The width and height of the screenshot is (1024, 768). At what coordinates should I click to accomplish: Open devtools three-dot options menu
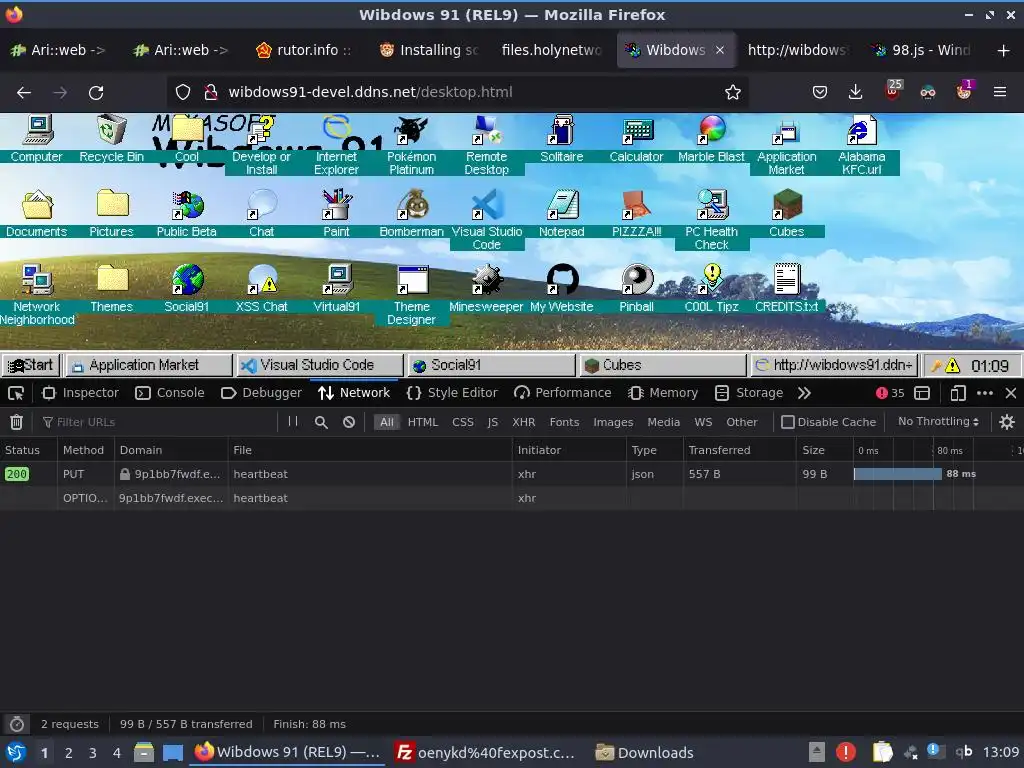985,393
